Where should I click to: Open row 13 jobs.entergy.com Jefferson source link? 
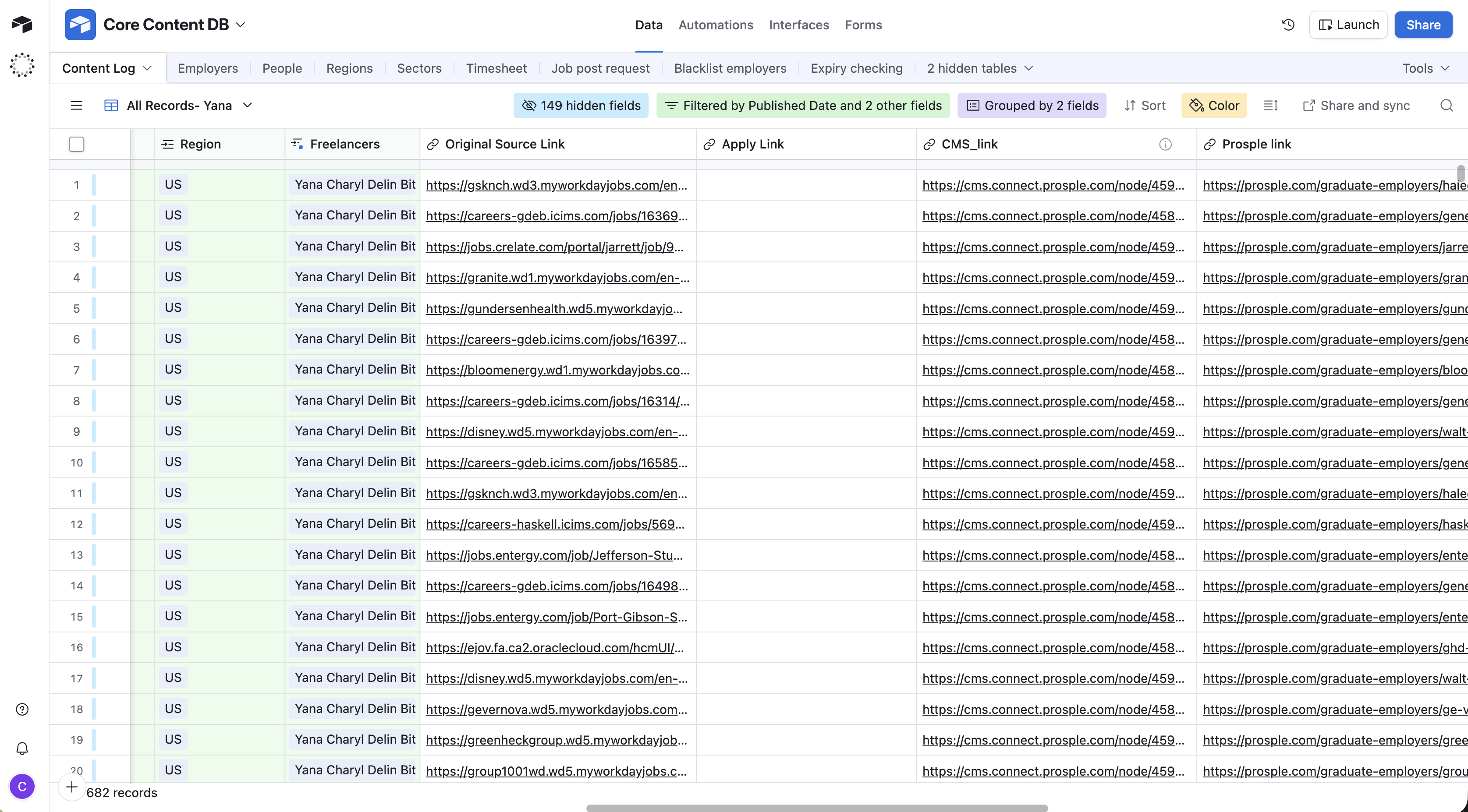[554, 555]
